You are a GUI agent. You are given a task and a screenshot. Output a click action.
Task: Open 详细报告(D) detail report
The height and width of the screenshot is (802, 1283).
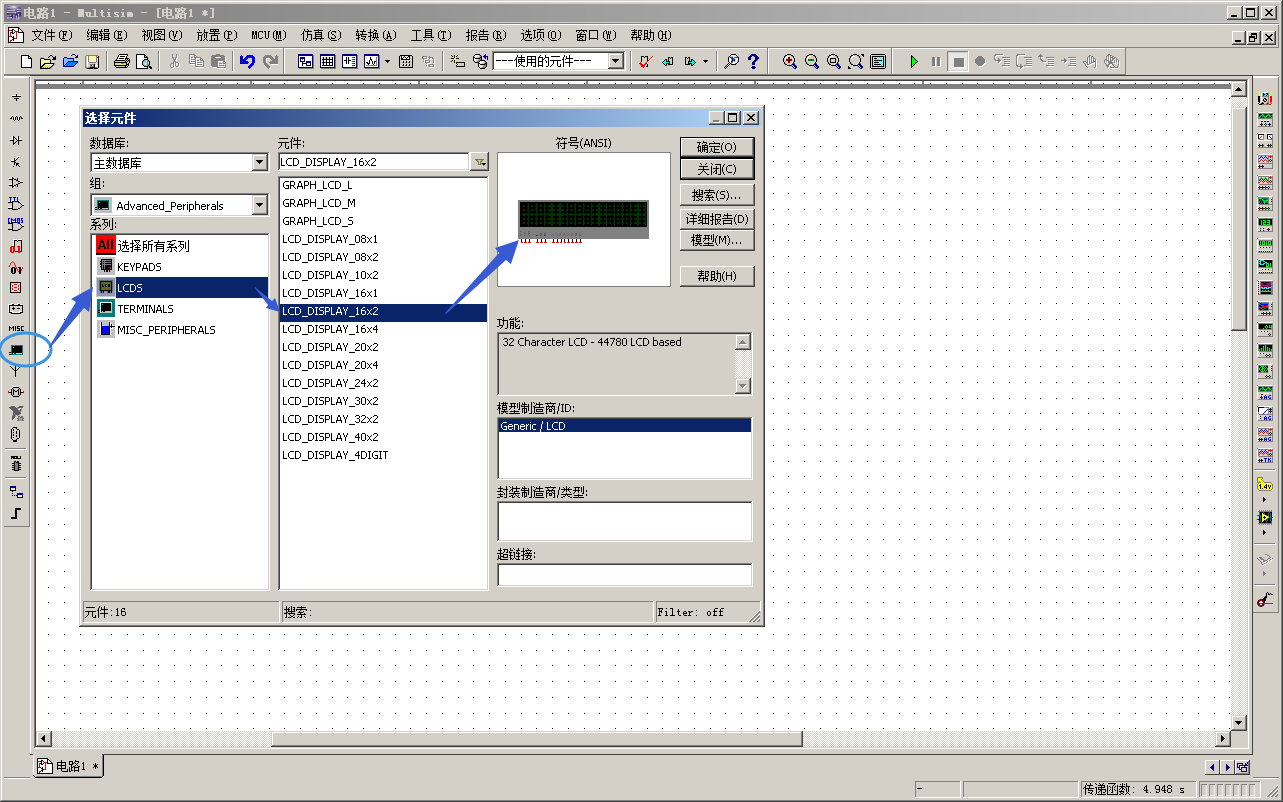coord(717,218)
